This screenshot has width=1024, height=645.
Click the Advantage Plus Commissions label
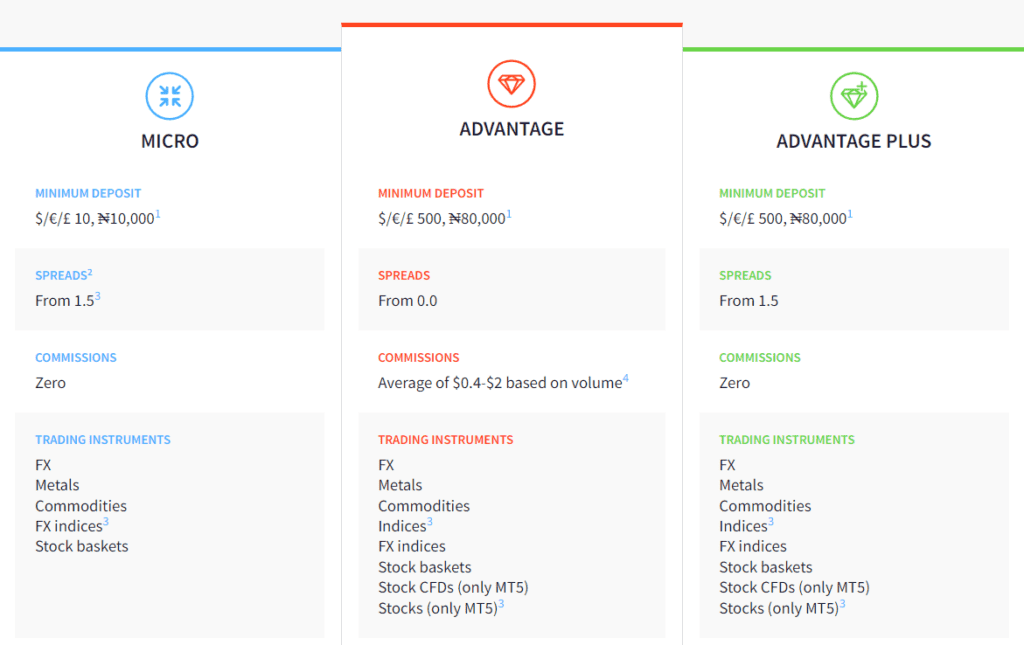(x=760, y=358)
